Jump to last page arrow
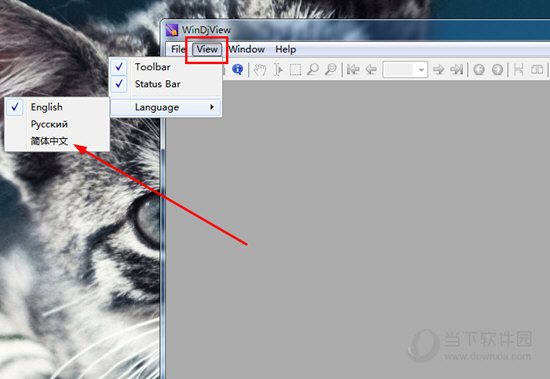Viewport: 550px width, 379px height. 456,69
